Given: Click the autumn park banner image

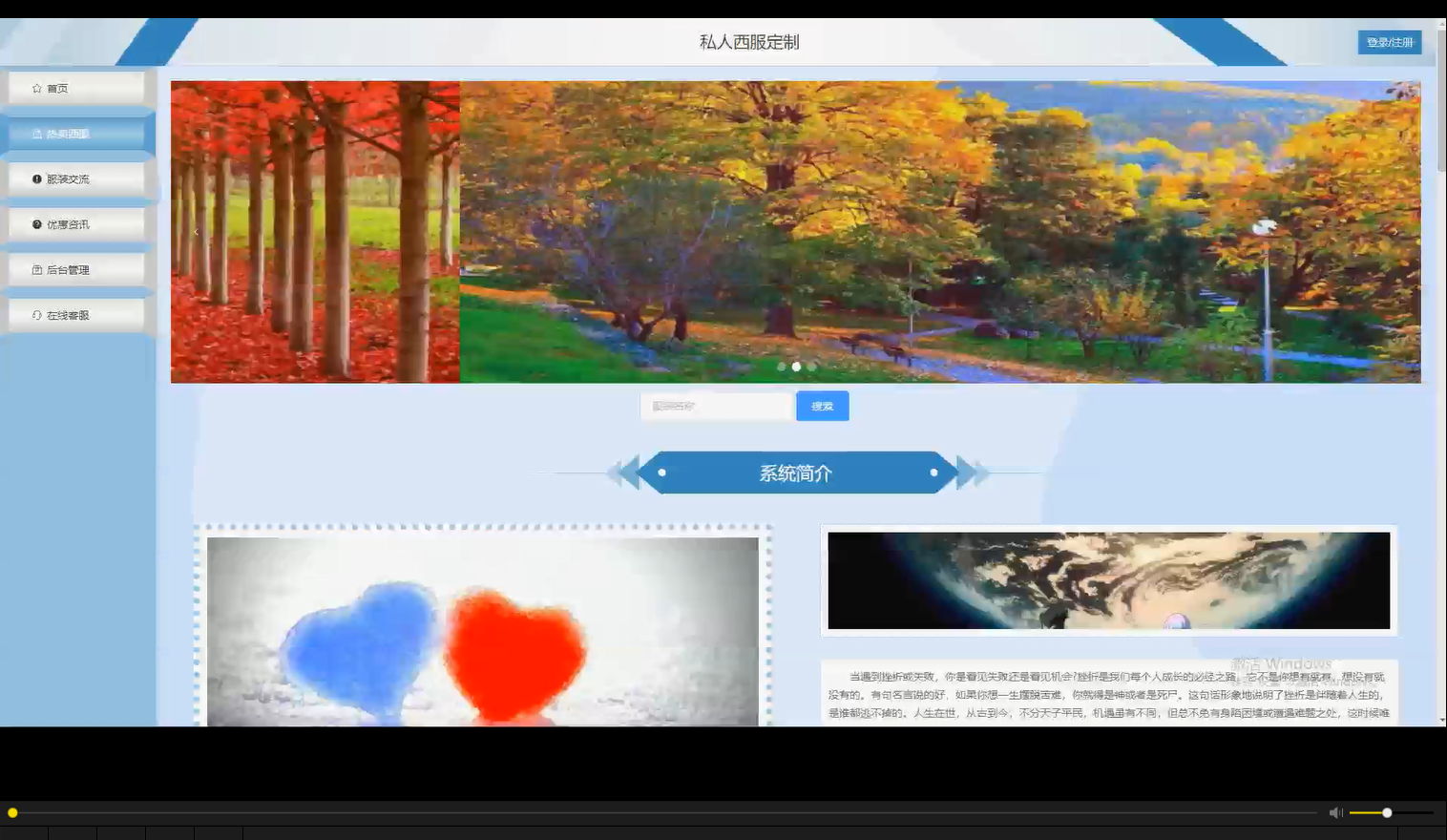Looking at the screenshot, I should pyautogui.click(x=940, y=232).
